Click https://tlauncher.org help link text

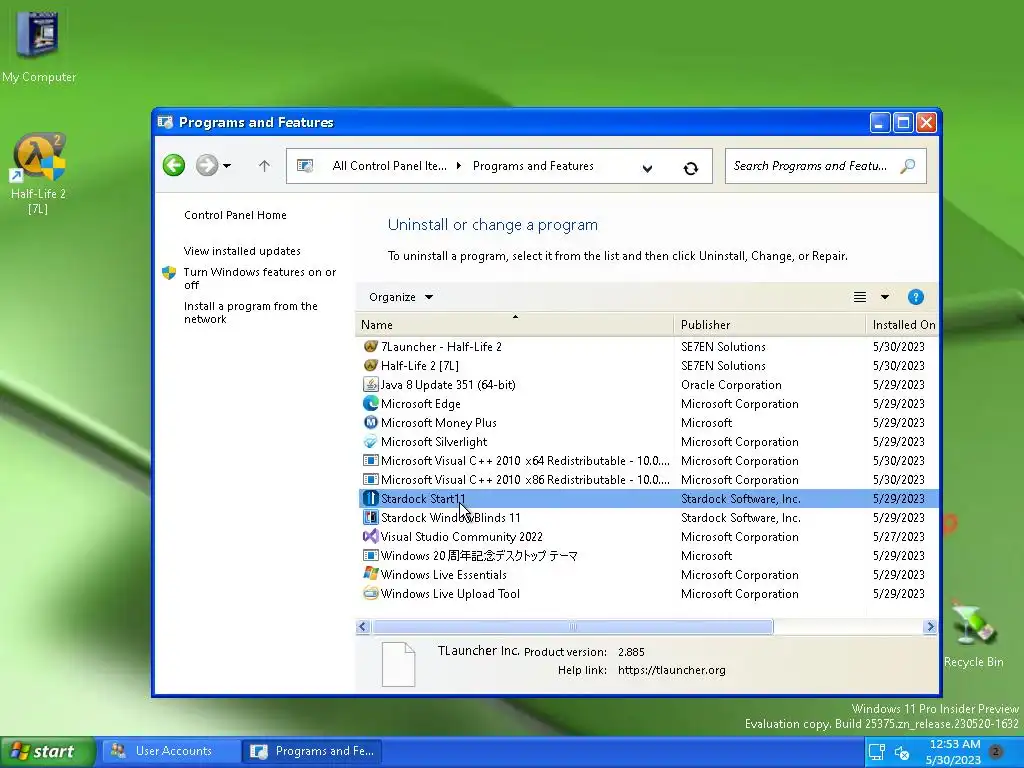[x=671, y=670]
